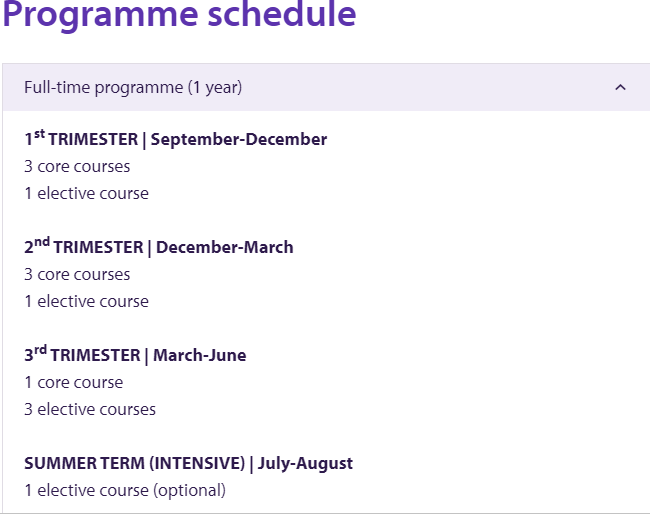Select the '1 core course' line

click(x=74, y=382)
